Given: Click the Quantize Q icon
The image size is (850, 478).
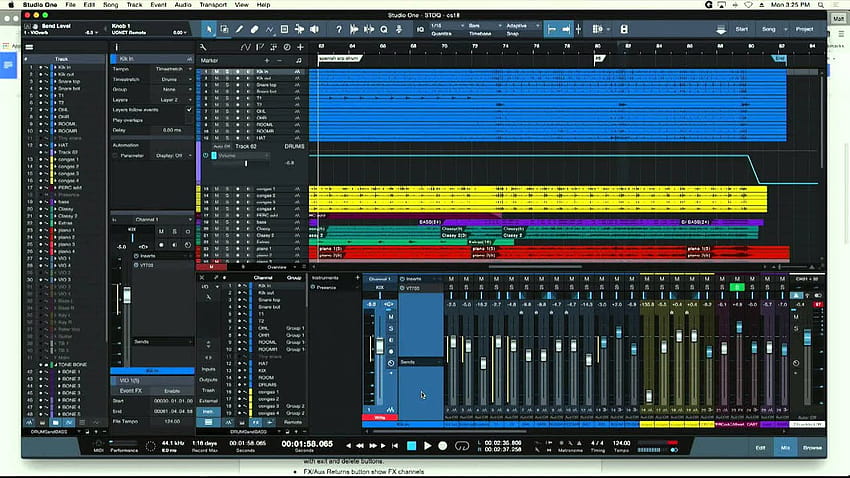Looking at the screenshot, I should [x=384, y=29].
